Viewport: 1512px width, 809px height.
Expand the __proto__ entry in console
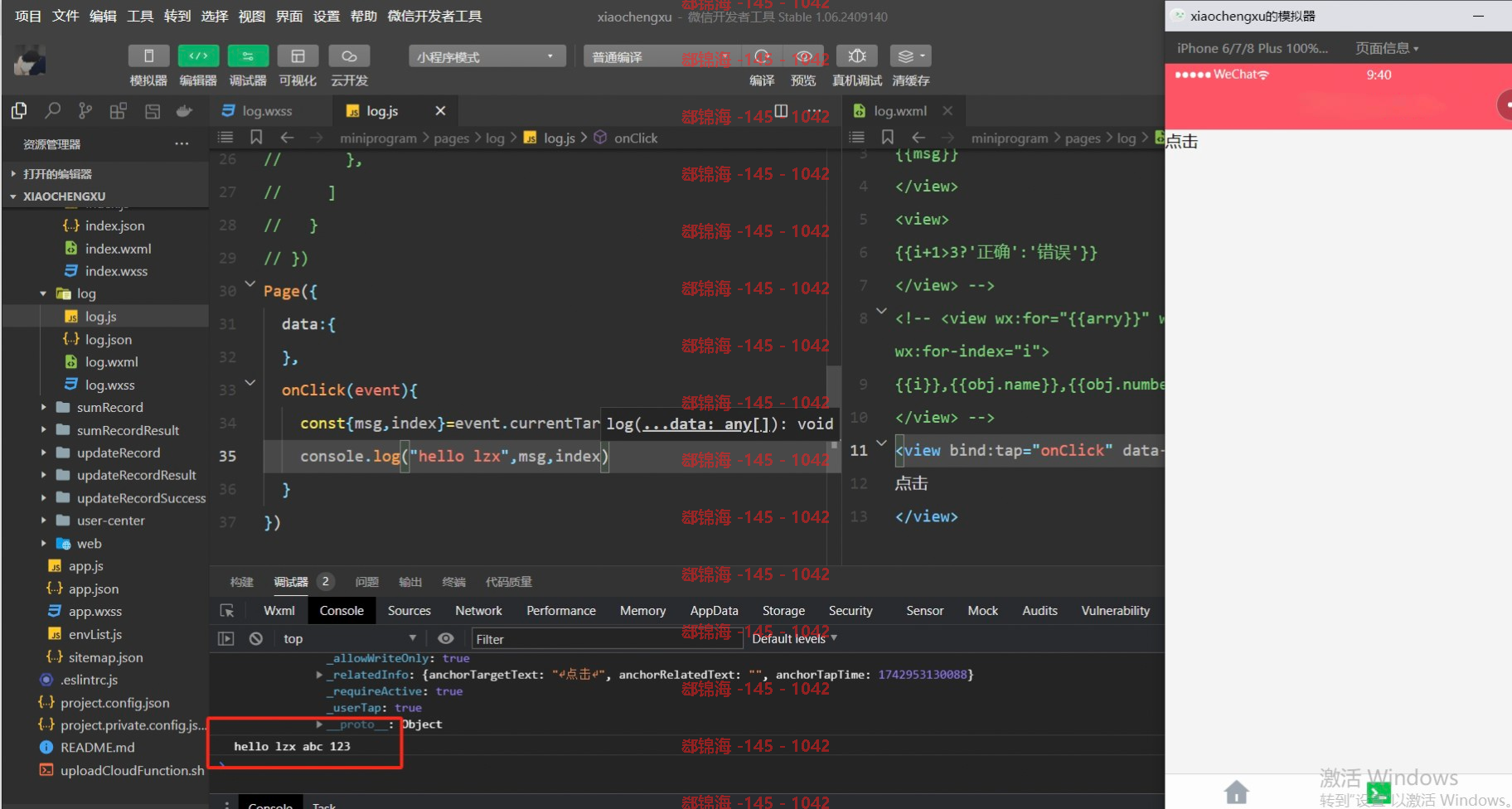[319, 724]
